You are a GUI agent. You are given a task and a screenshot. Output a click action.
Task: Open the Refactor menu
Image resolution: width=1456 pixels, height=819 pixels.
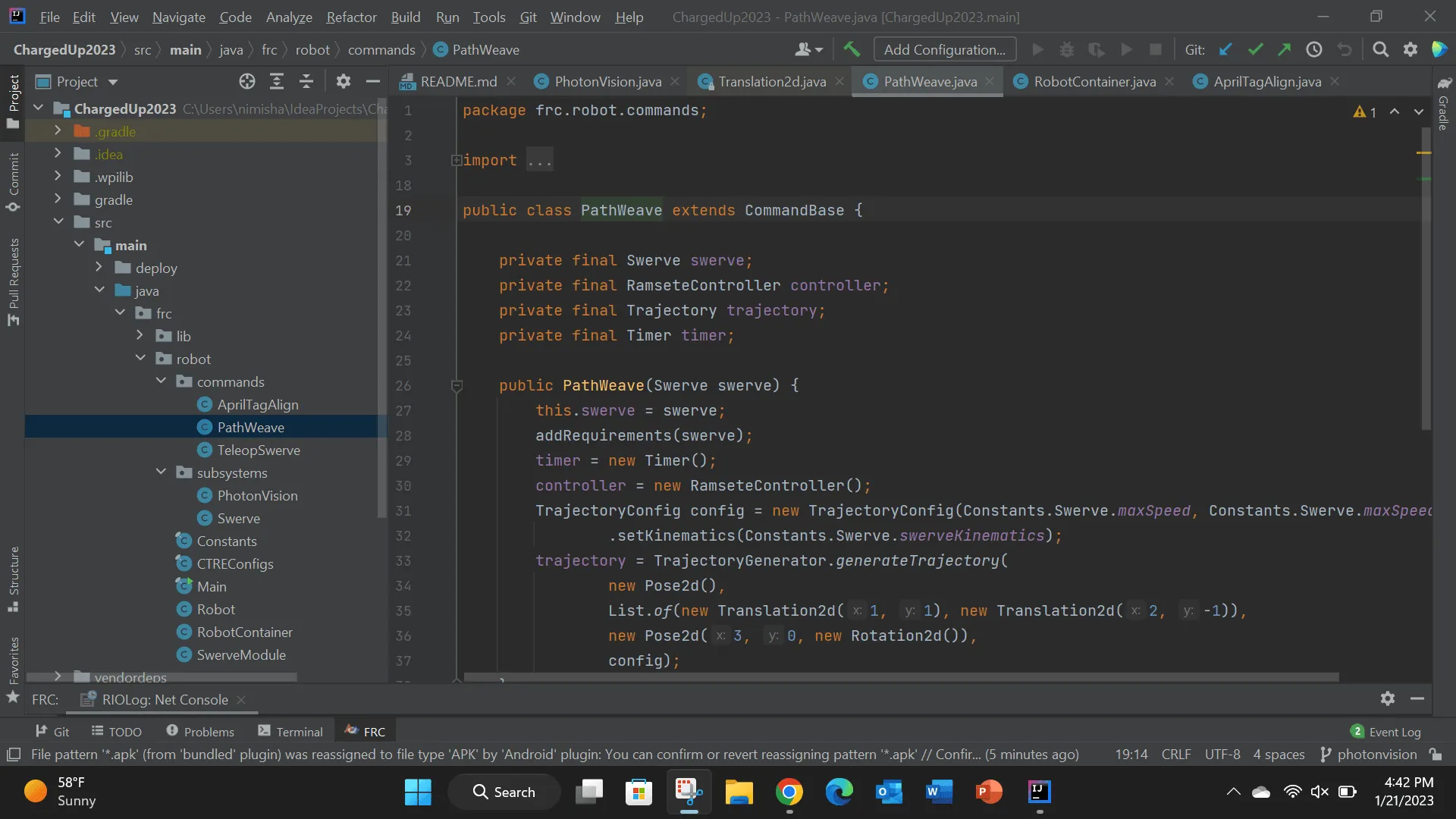[x=351, y=17]
